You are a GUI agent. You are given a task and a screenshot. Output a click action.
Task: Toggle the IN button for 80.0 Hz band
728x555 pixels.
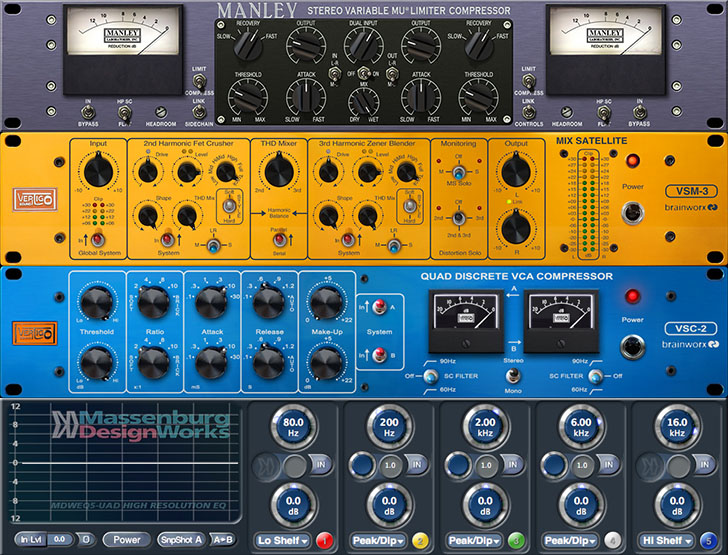[321, 464]
